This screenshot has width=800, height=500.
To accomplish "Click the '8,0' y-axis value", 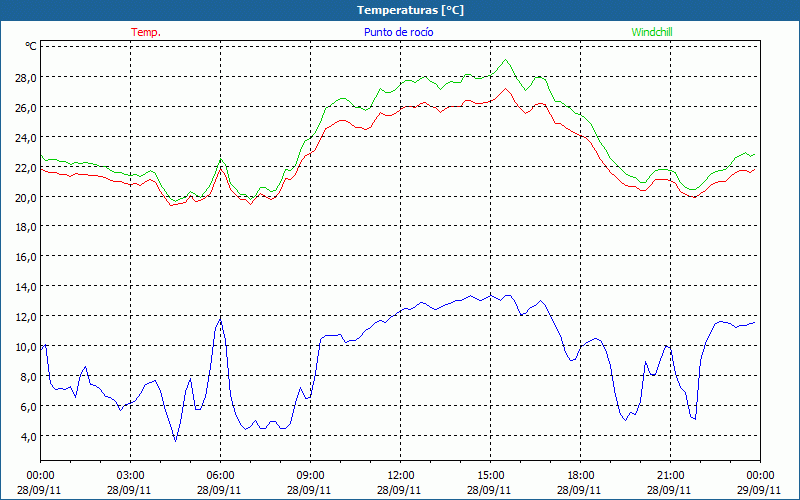I will (x=29, y=377).
